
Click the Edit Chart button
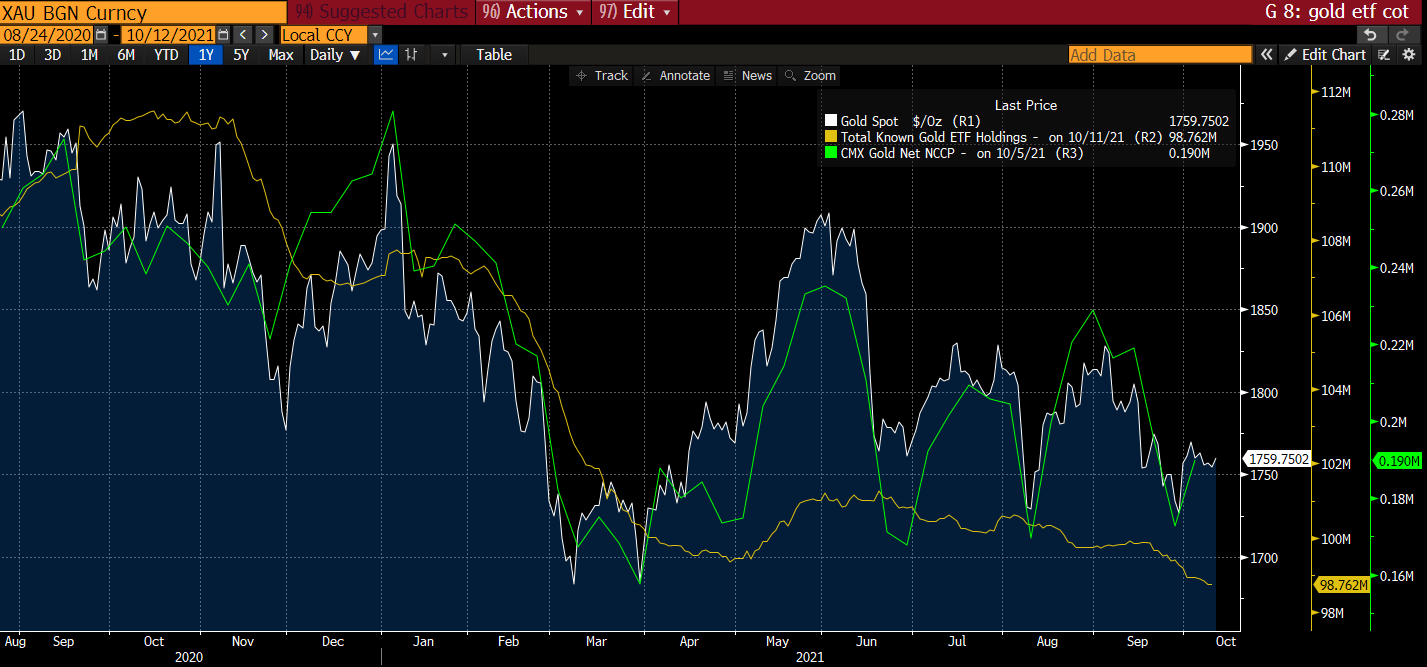(x=1325, y=55)
